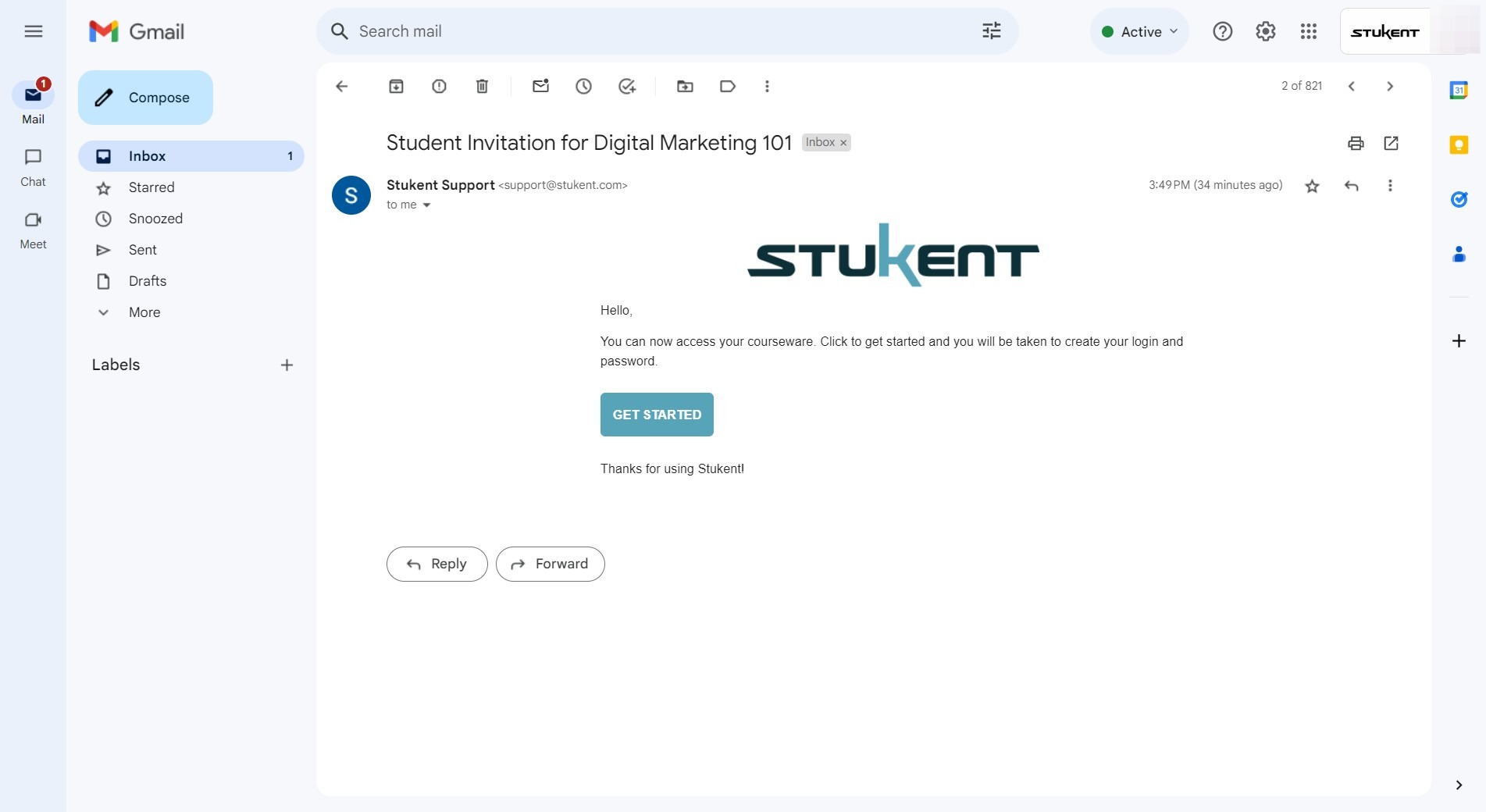
Task: Click the '2 of 821' counter
Action: (x=1302, y=86)
